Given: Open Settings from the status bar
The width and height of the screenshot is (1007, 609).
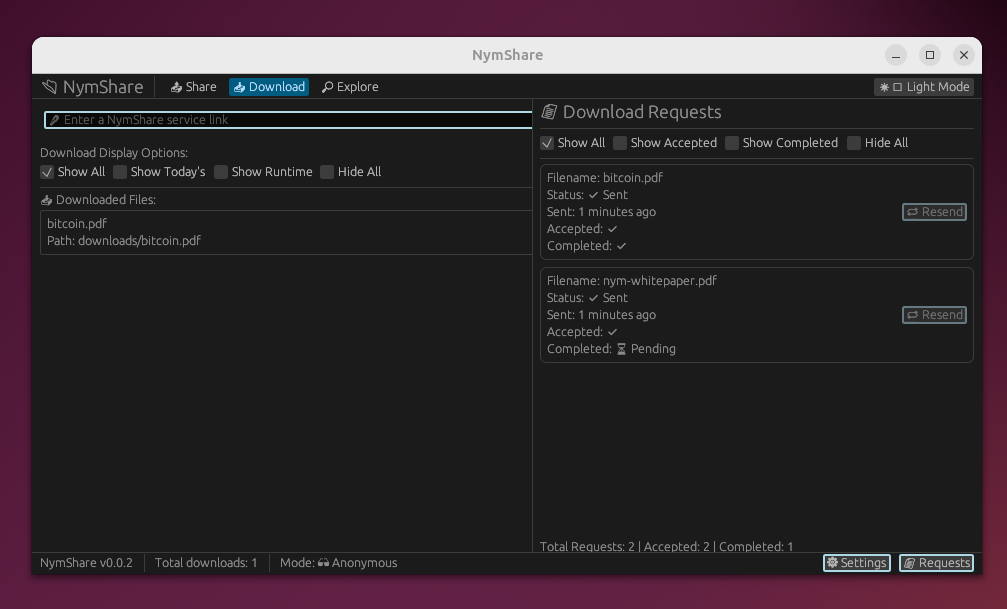Looking at the screenshot, I should pos(856,563).
